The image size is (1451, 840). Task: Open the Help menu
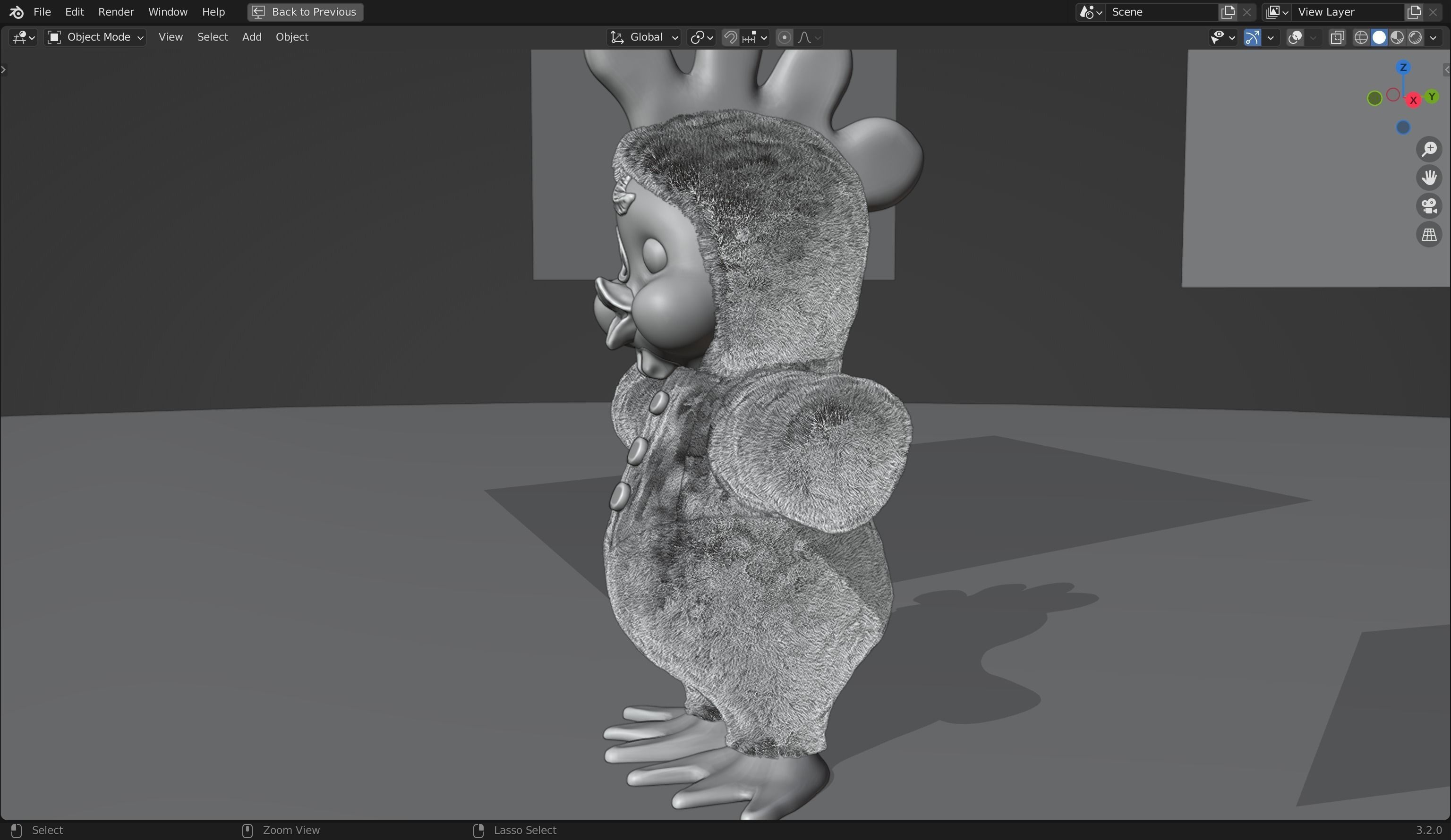click(x=213, y=12)
